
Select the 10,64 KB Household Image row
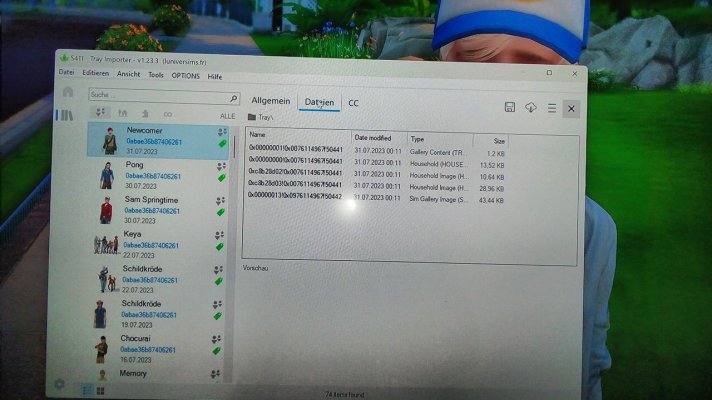[376, 175]
